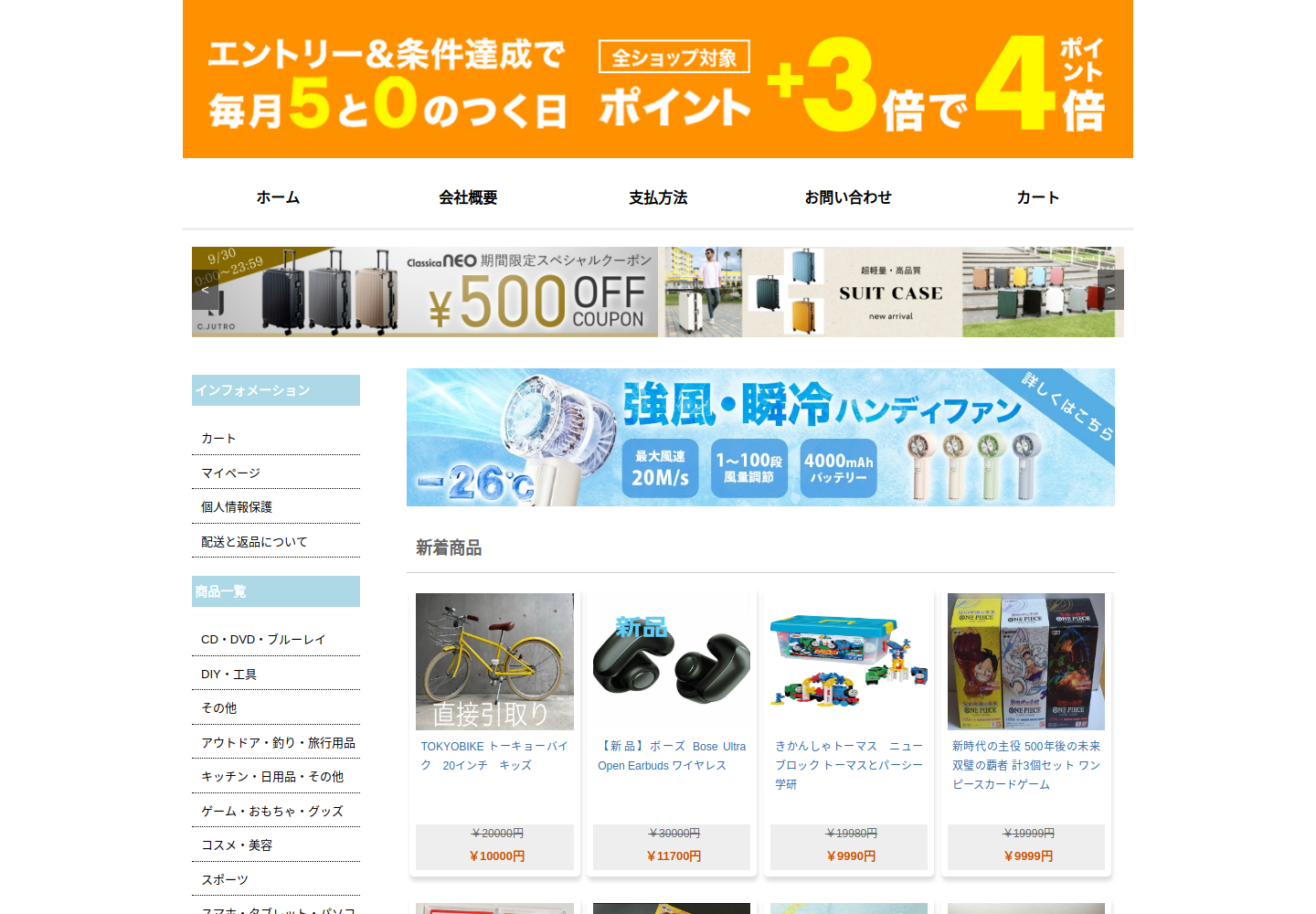This screenshot has width=1316, height=914.
Task: Open the ホーム menu item
Action: tap(278, 197)
